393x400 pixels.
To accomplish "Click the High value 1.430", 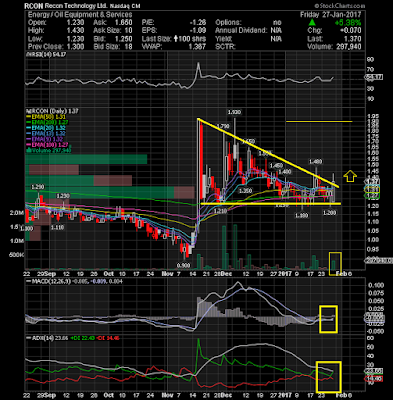I will pos(75,31).
